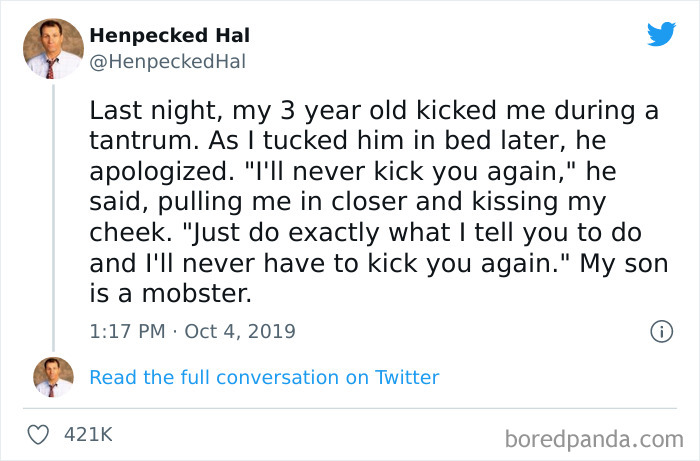
Task: Open Henpecked Hal's large profile avatar
Action: pos(53,48)
